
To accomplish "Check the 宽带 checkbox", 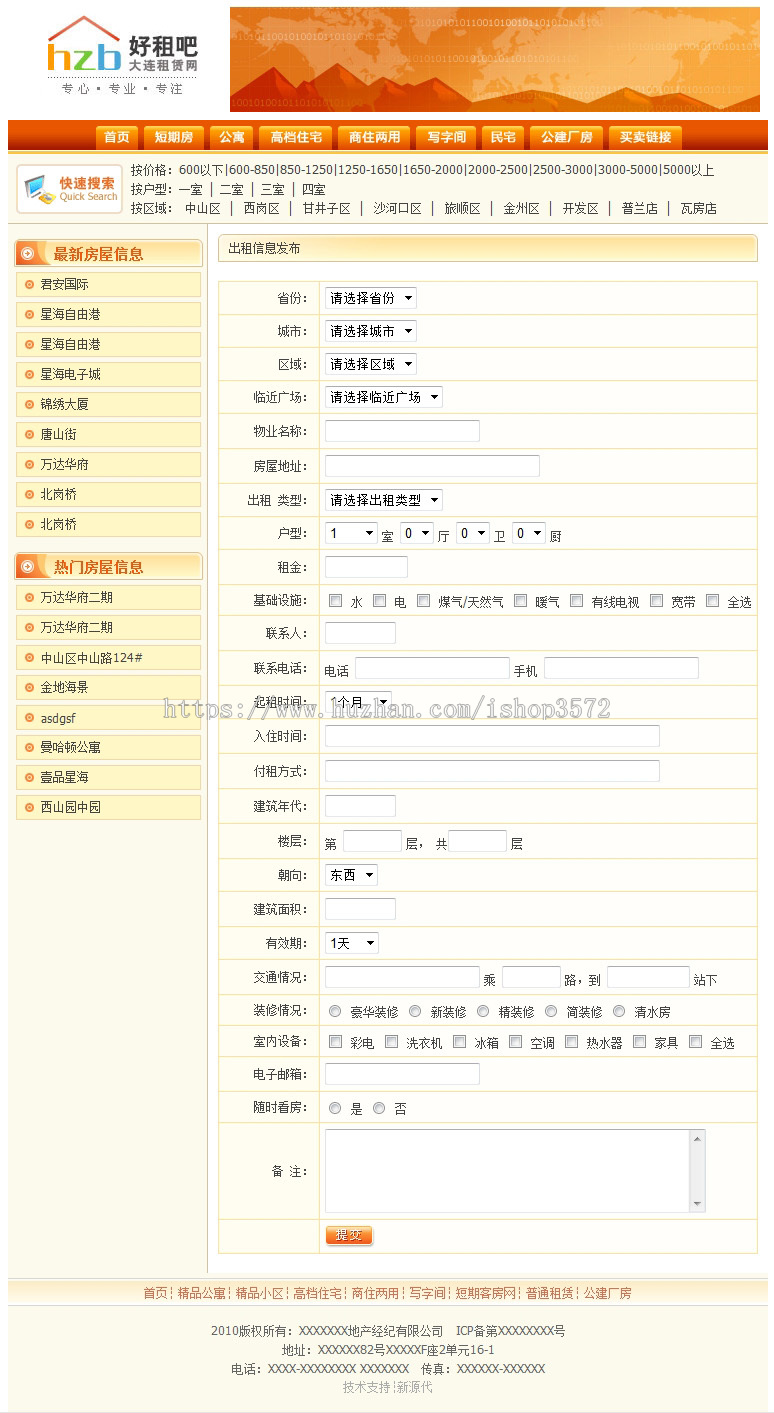I will 657,601.
